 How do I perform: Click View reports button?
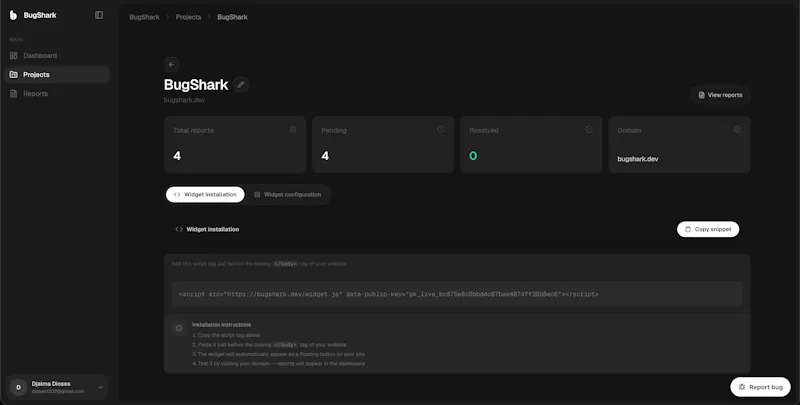[x=720, y=95]
